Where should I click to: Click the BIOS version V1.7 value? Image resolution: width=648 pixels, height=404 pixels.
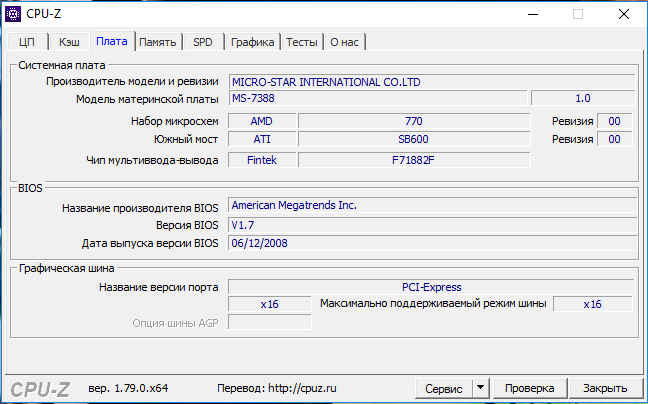[432, 225]
